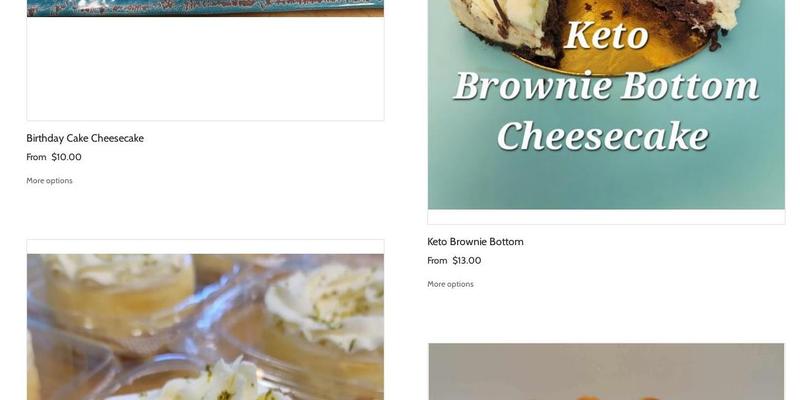Open the Keto Brownie Bottom Cheesecake teal image
The width and height of the screenshot is (800, 400).
(x=606, y=105)
